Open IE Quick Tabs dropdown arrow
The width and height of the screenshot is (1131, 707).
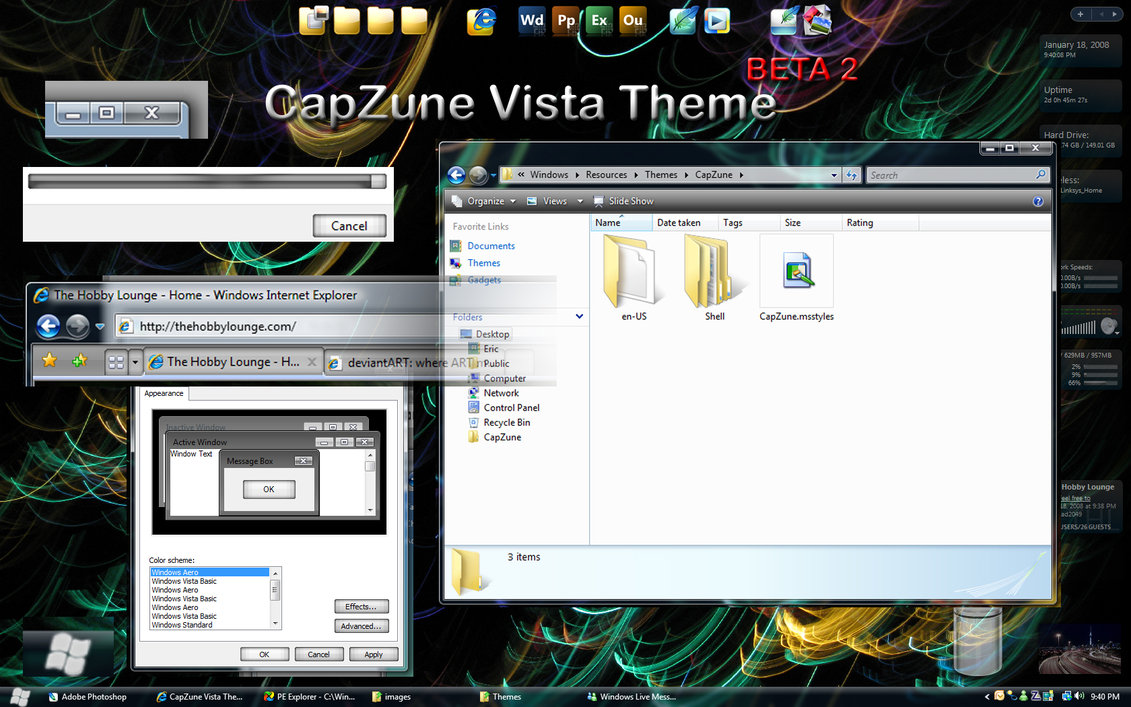tap(135, 362)
